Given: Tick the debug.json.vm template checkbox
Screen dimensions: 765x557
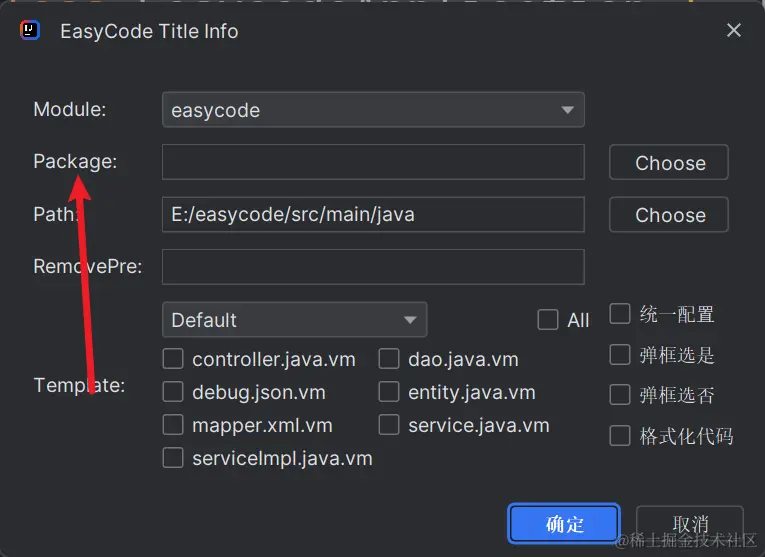Looking at the screenshot, I should (173, 392).
